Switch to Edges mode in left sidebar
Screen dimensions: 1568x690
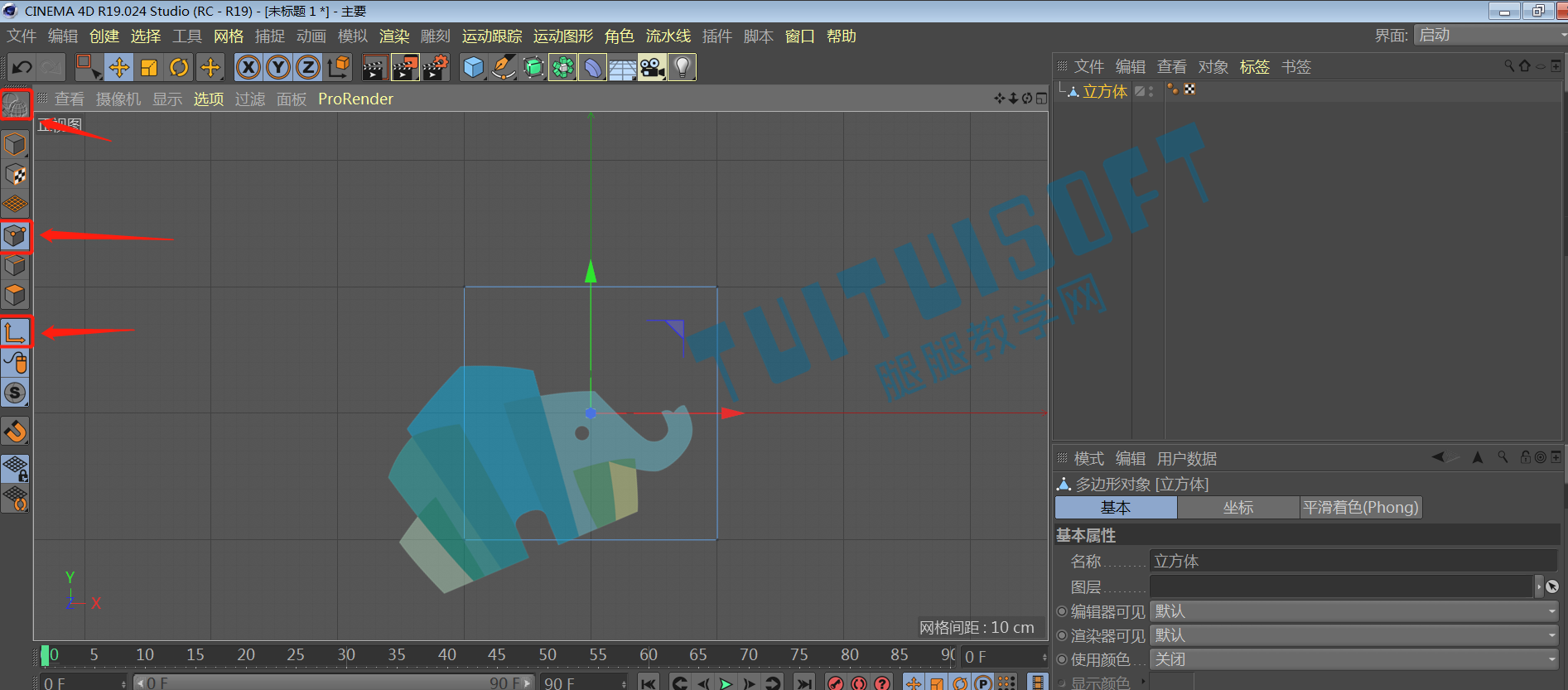click(16, 266)
